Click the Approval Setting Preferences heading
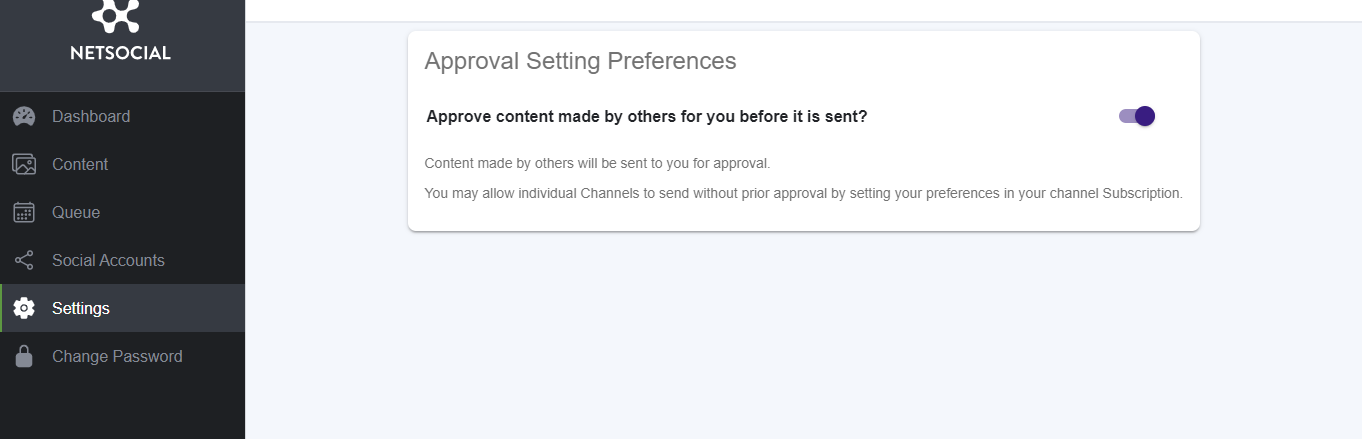This screenshot has width=1362, height=439. click(580, 61)
